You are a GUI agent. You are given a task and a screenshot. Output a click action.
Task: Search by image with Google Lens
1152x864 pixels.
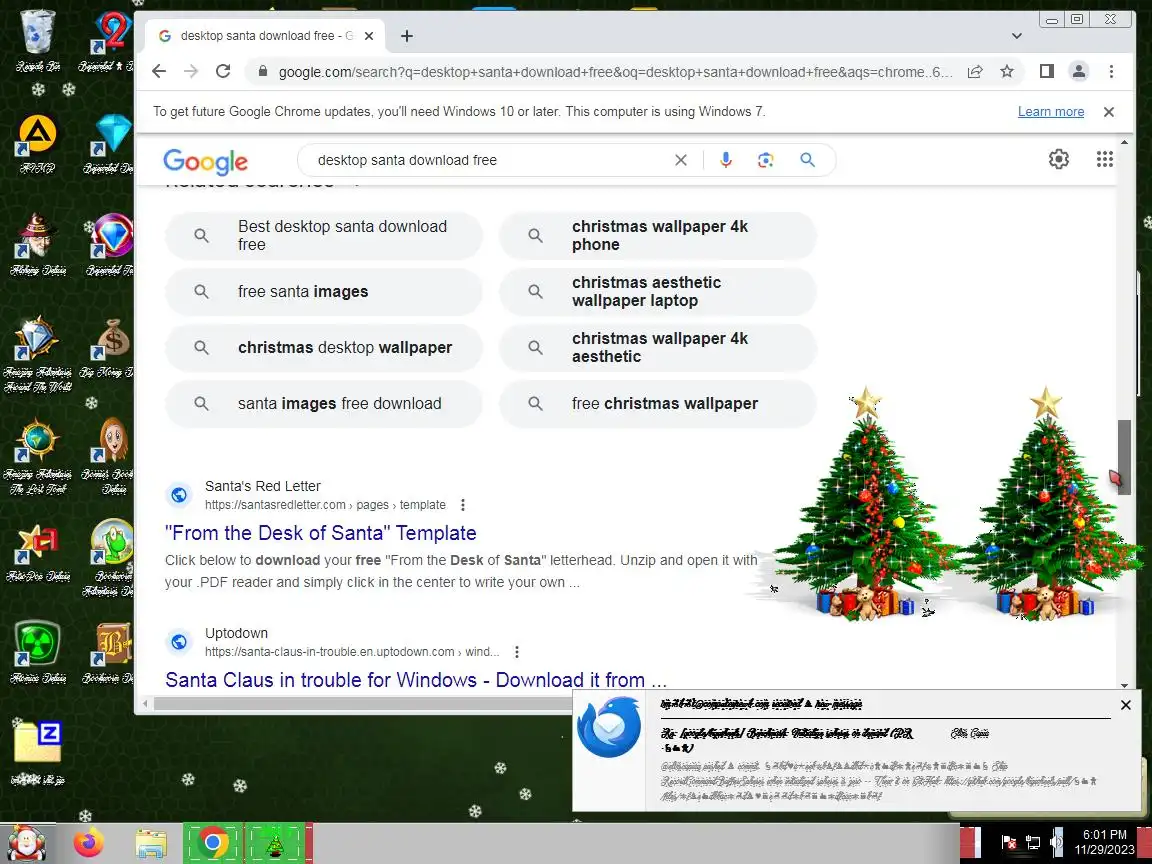click(766, 160)
